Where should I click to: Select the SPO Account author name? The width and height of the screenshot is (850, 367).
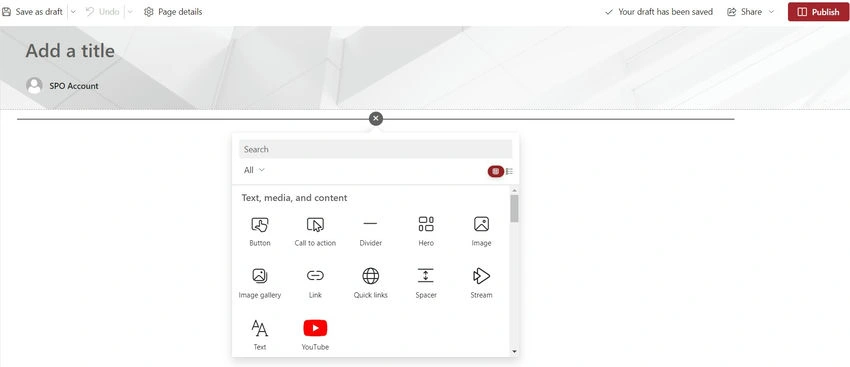click(74, 86)
